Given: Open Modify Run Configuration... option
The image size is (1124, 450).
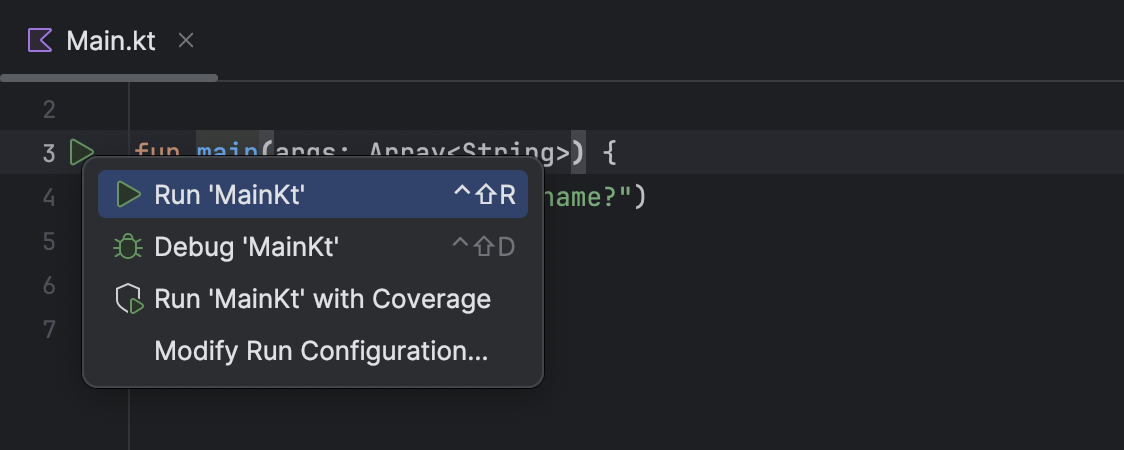Looking at the screenshot, I should coord(321,351).
